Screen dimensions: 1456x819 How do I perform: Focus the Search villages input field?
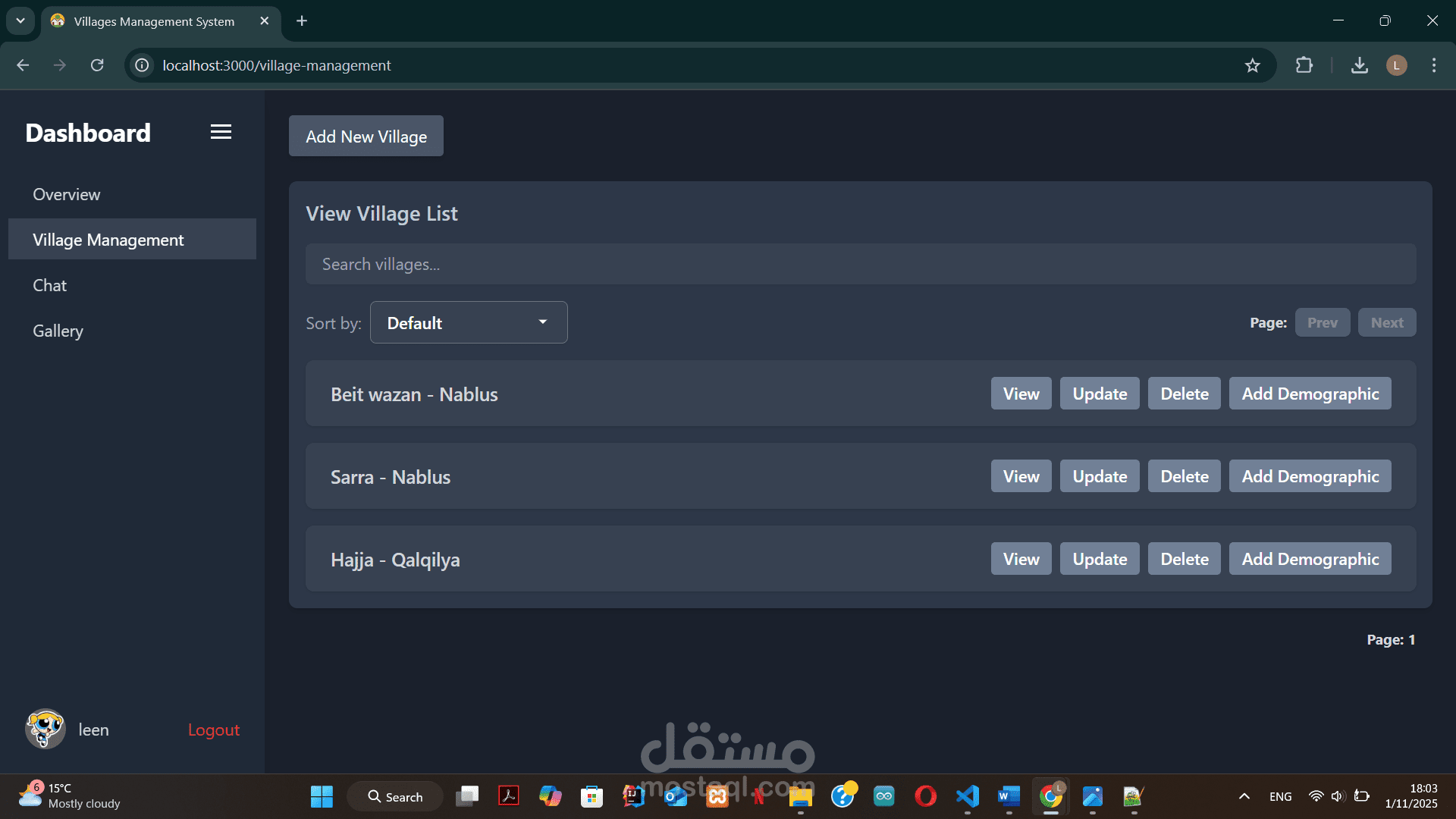tap(861, 264)
